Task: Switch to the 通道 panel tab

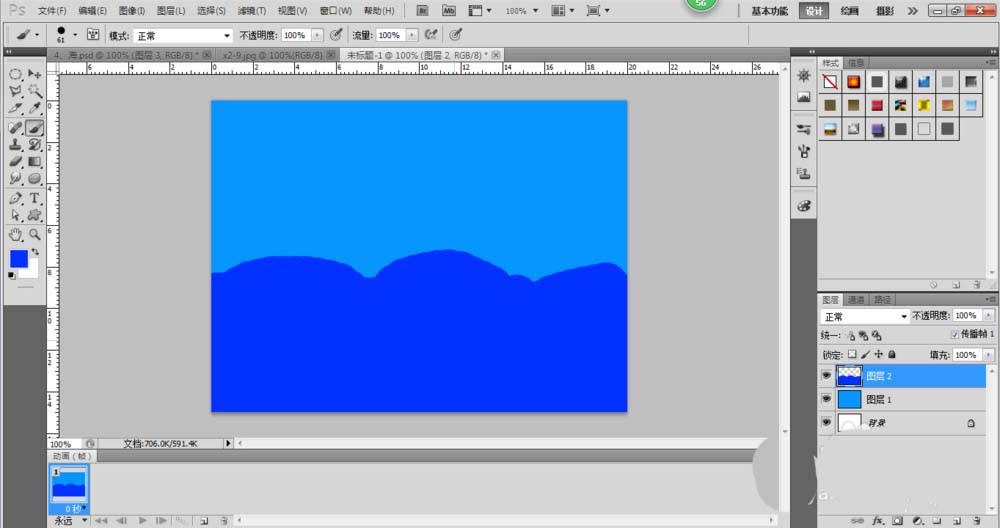Action: tap(856, 299)
